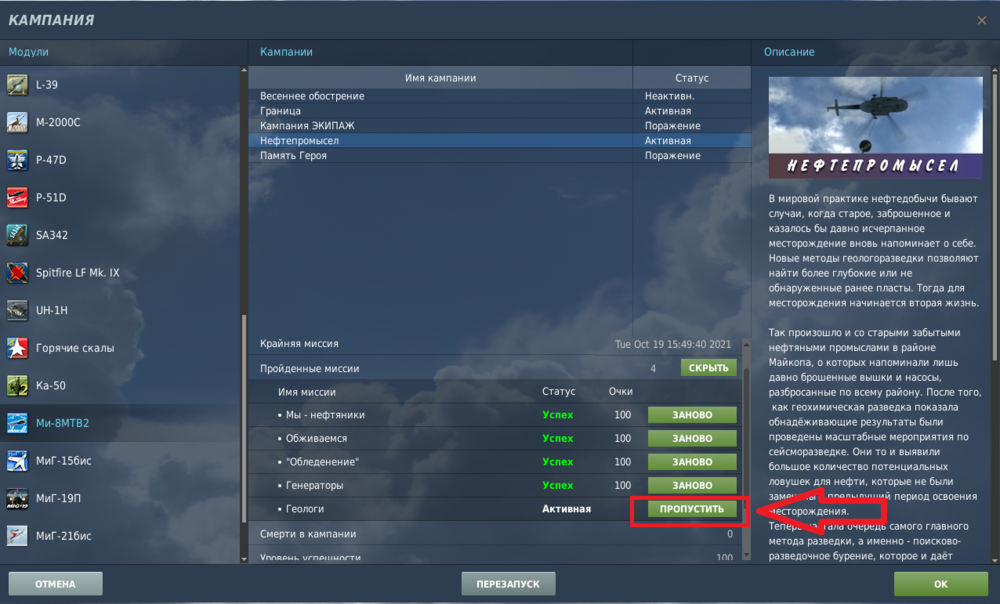Click the modules list scrollbar thumb

(x=244, y=418)
